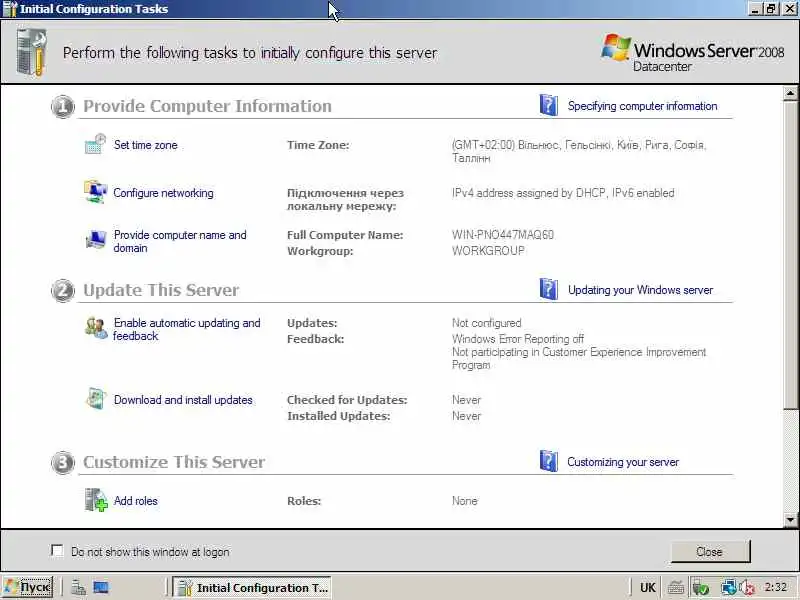Click the title bar window icon
Viewport: 800px width, 600px height.
click(10, 9)
